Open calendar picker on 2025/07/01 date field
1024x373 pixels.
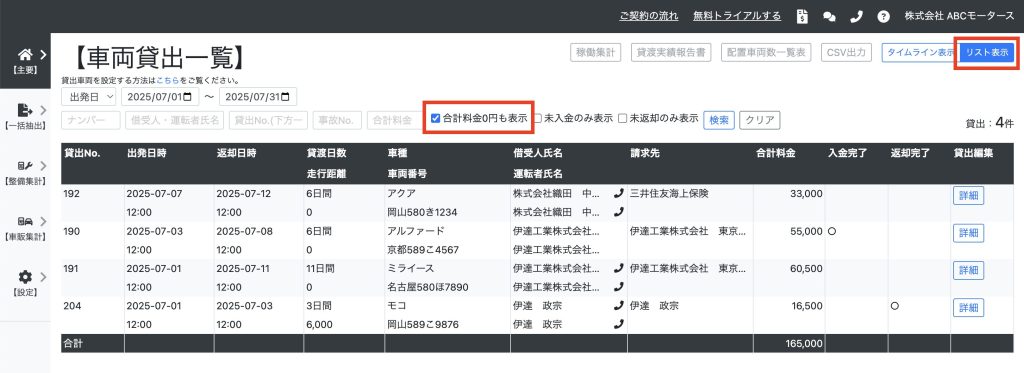pyautogui.click(x=187, y=97)
